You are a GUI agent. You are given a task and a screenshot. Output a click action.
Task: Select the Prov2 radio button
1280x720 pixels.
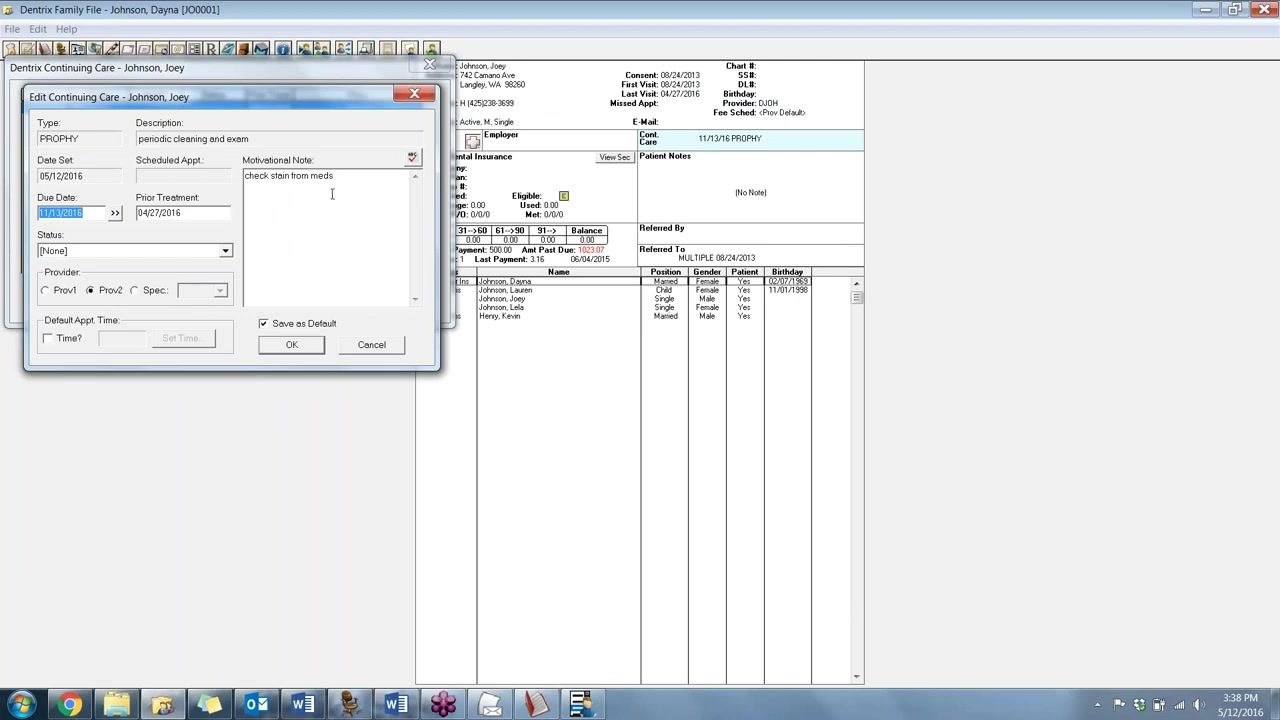point(90,290)
